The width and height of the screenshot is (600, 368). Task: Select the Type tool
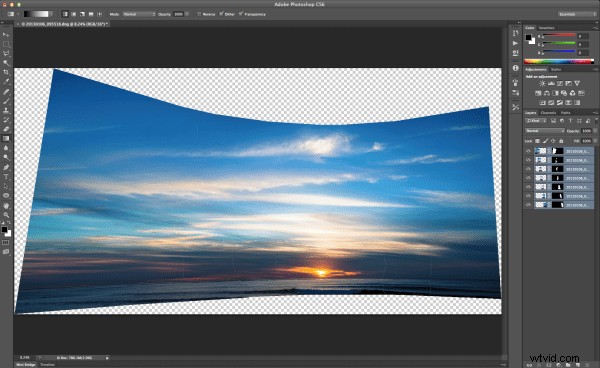[6, 177]
